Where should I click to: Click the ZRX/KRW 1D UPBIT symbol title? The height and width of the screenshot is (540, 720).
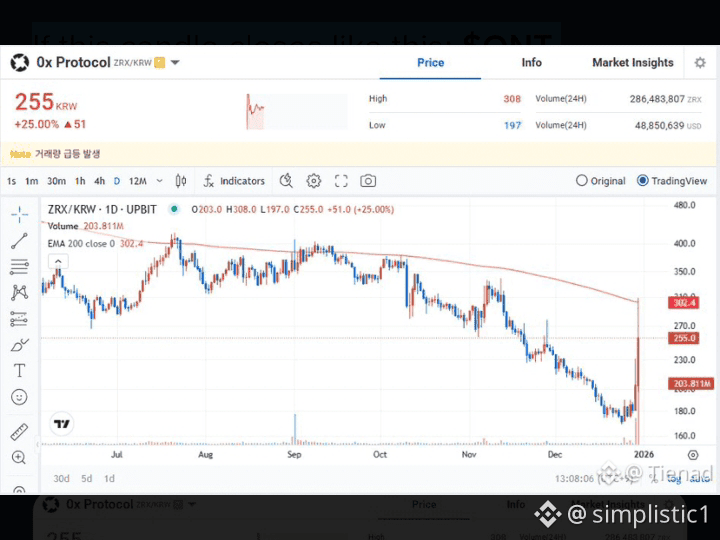(x=102, y=209)
